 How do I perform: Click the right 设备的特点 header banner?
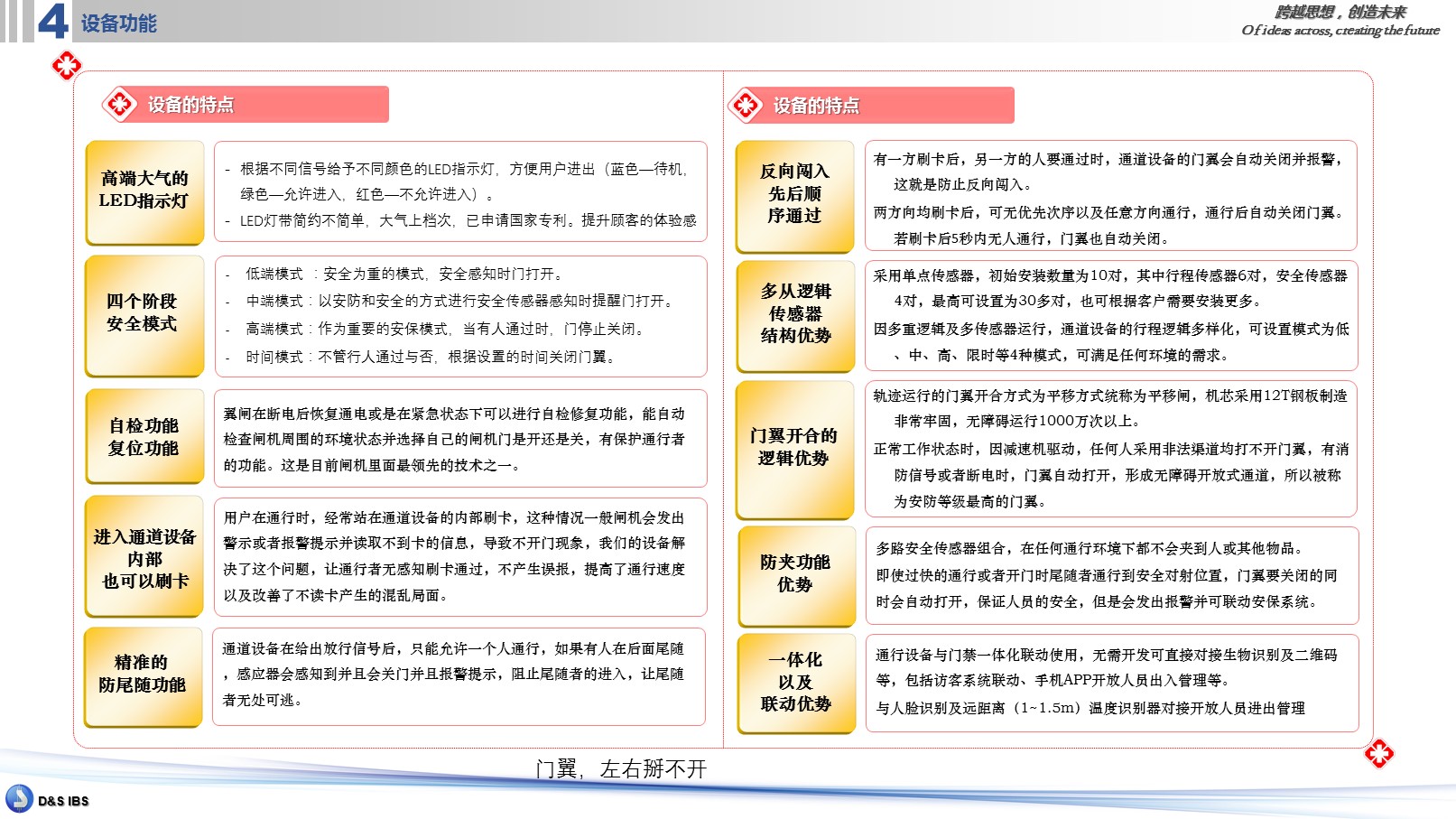[870, 106]
